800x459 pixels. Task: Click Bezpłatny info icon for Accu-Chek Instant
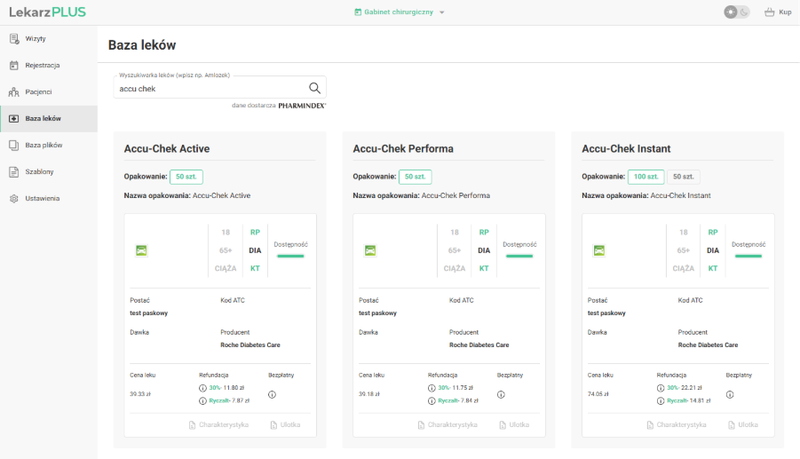(730, 395)
